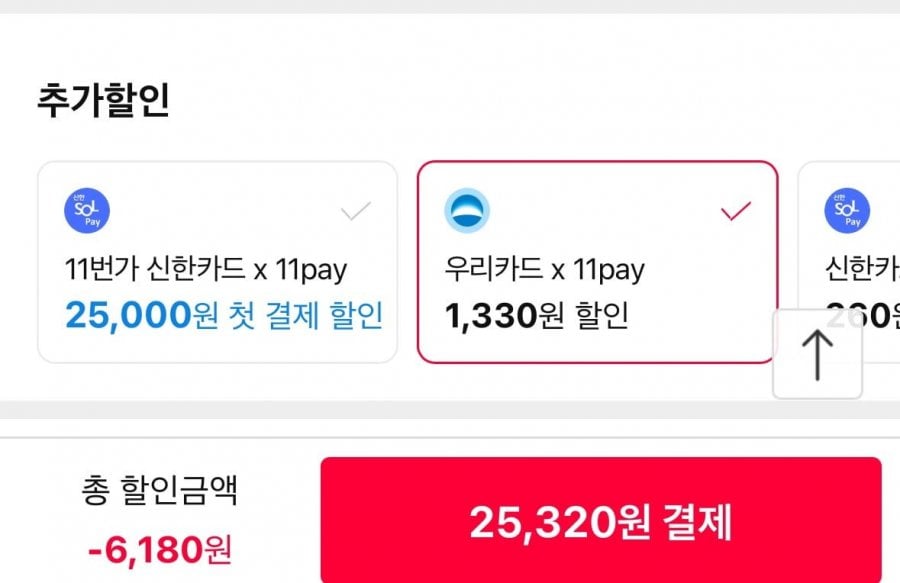Click the blue 25,000원 첫 결제 할인 text
This screenshot has width=900, height=583.
pyautogui.click(x=224, y=316)
